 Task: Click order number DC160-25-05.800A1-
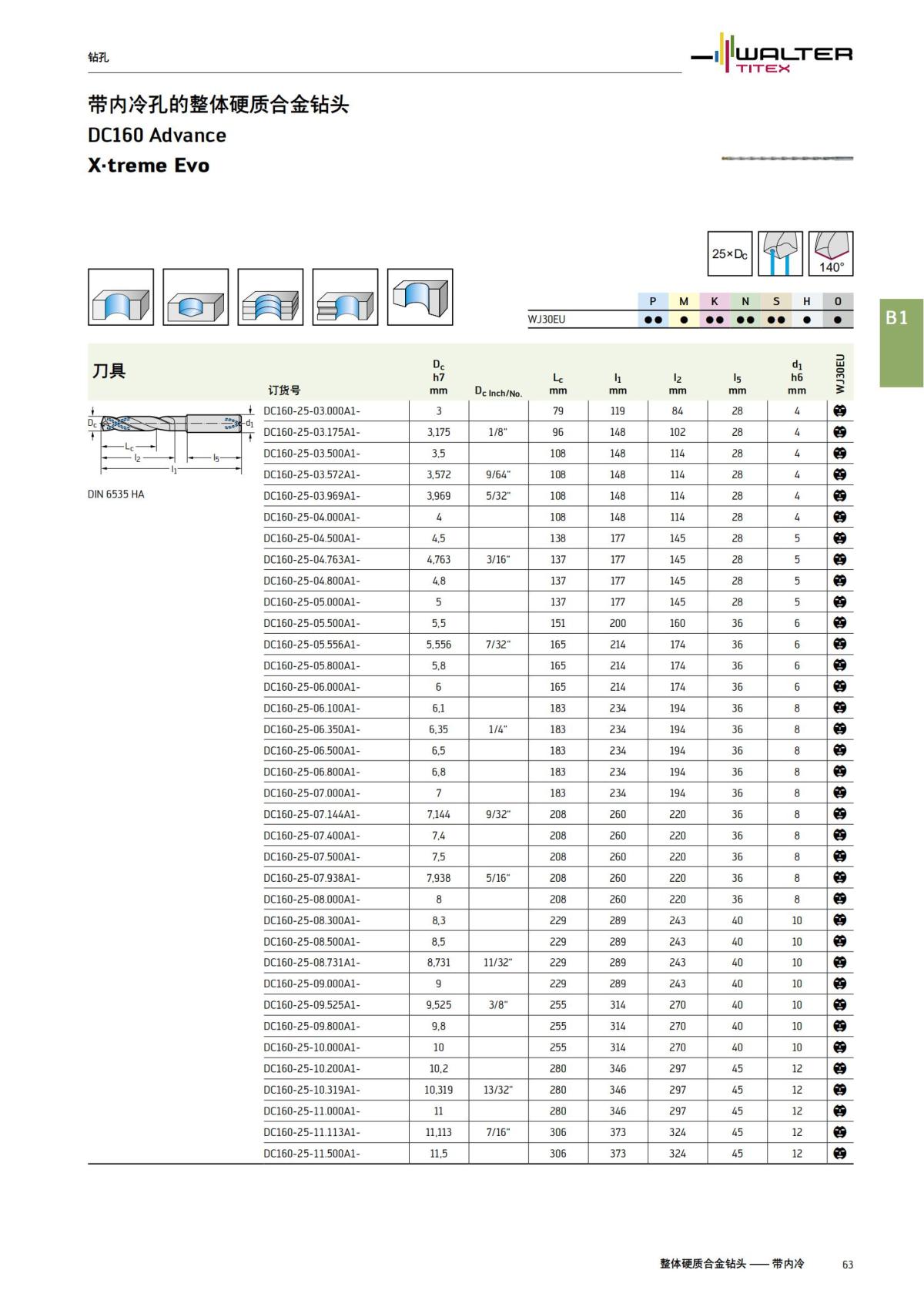(312, 665)
